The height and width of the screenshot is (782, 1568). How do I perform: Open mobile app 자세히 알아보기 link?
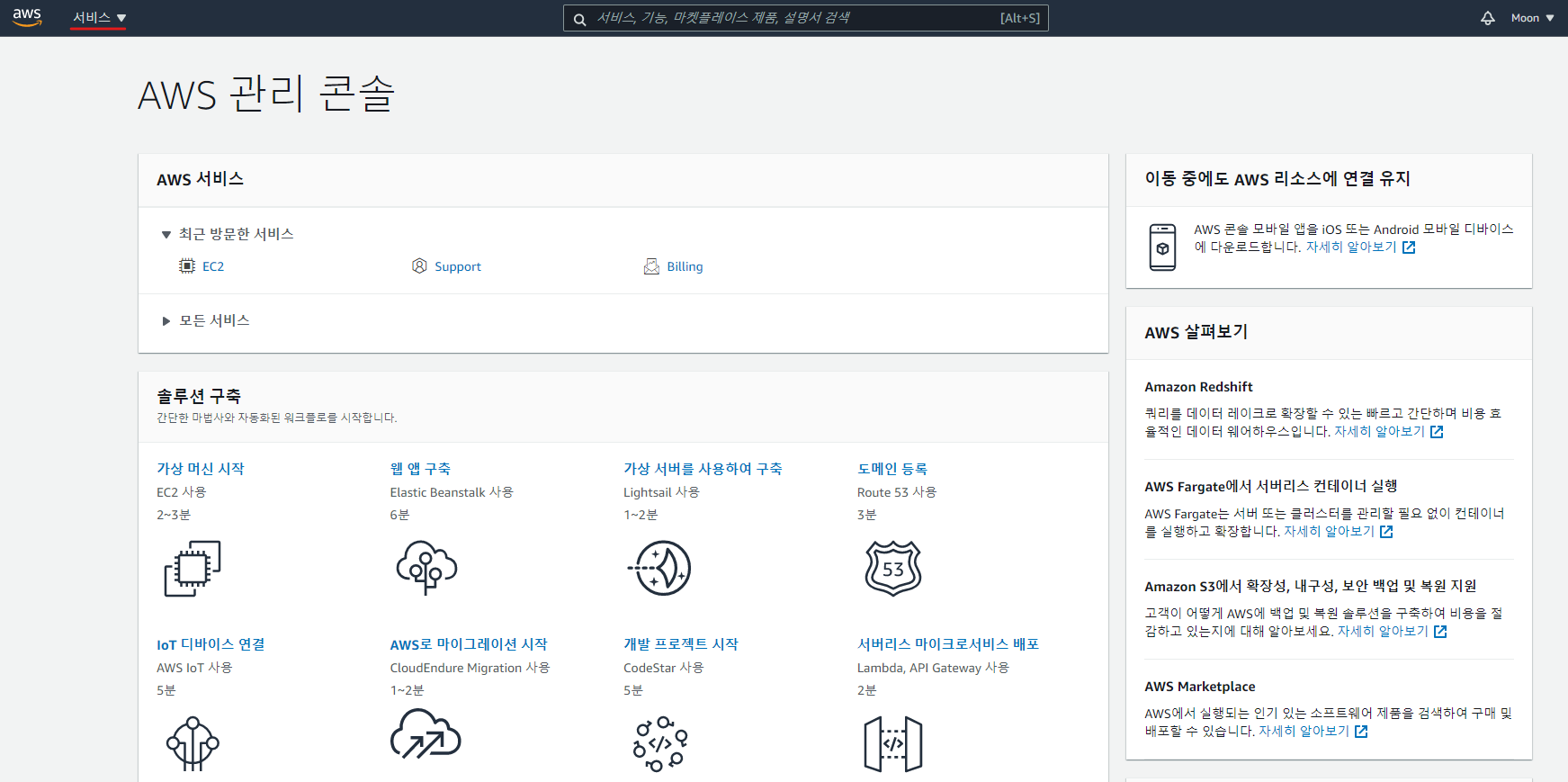(x=1351, y=247)
